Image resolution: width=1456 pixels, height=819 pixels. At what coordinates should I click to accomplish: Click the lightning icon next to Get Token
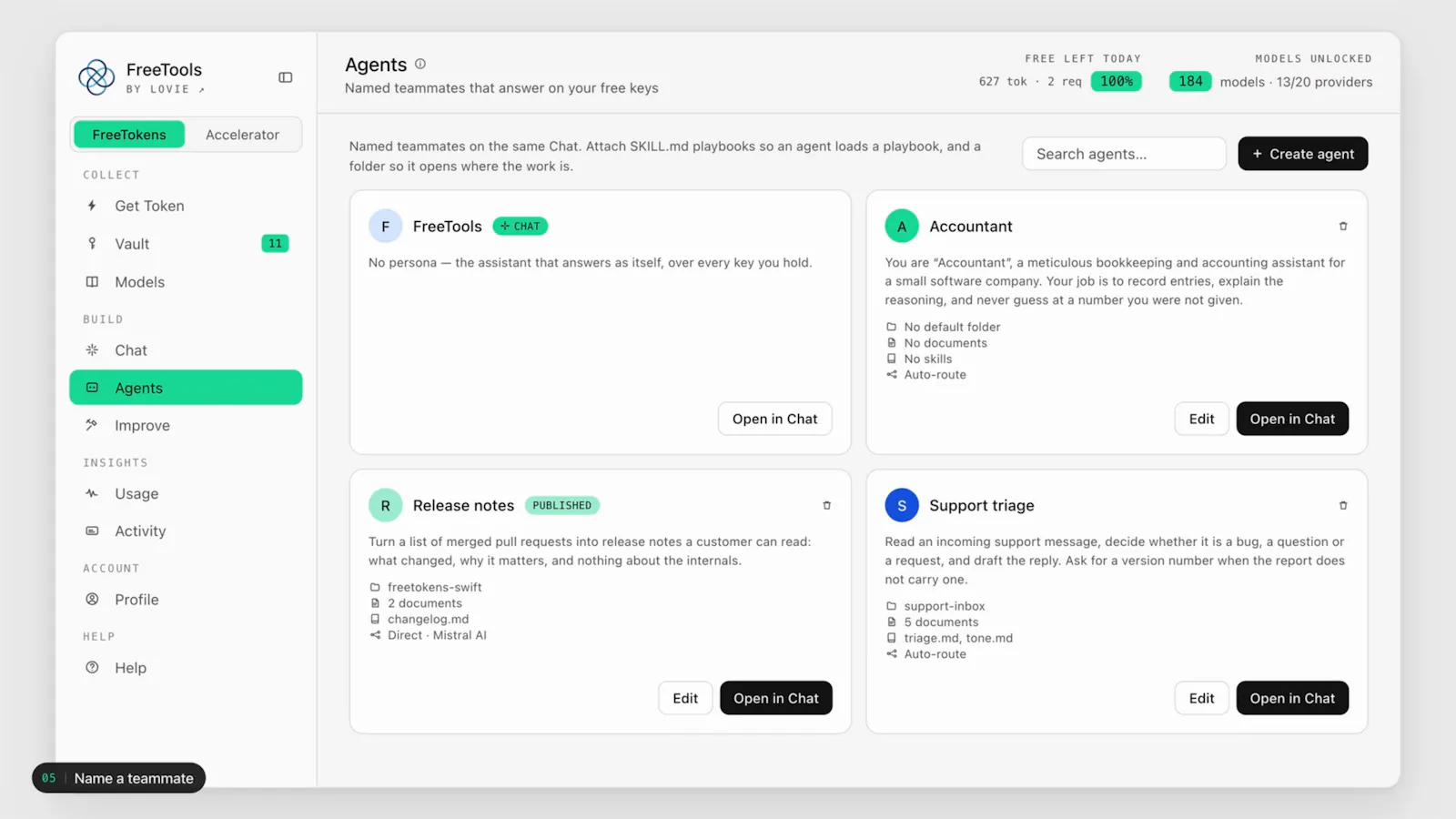pos(92,206)
